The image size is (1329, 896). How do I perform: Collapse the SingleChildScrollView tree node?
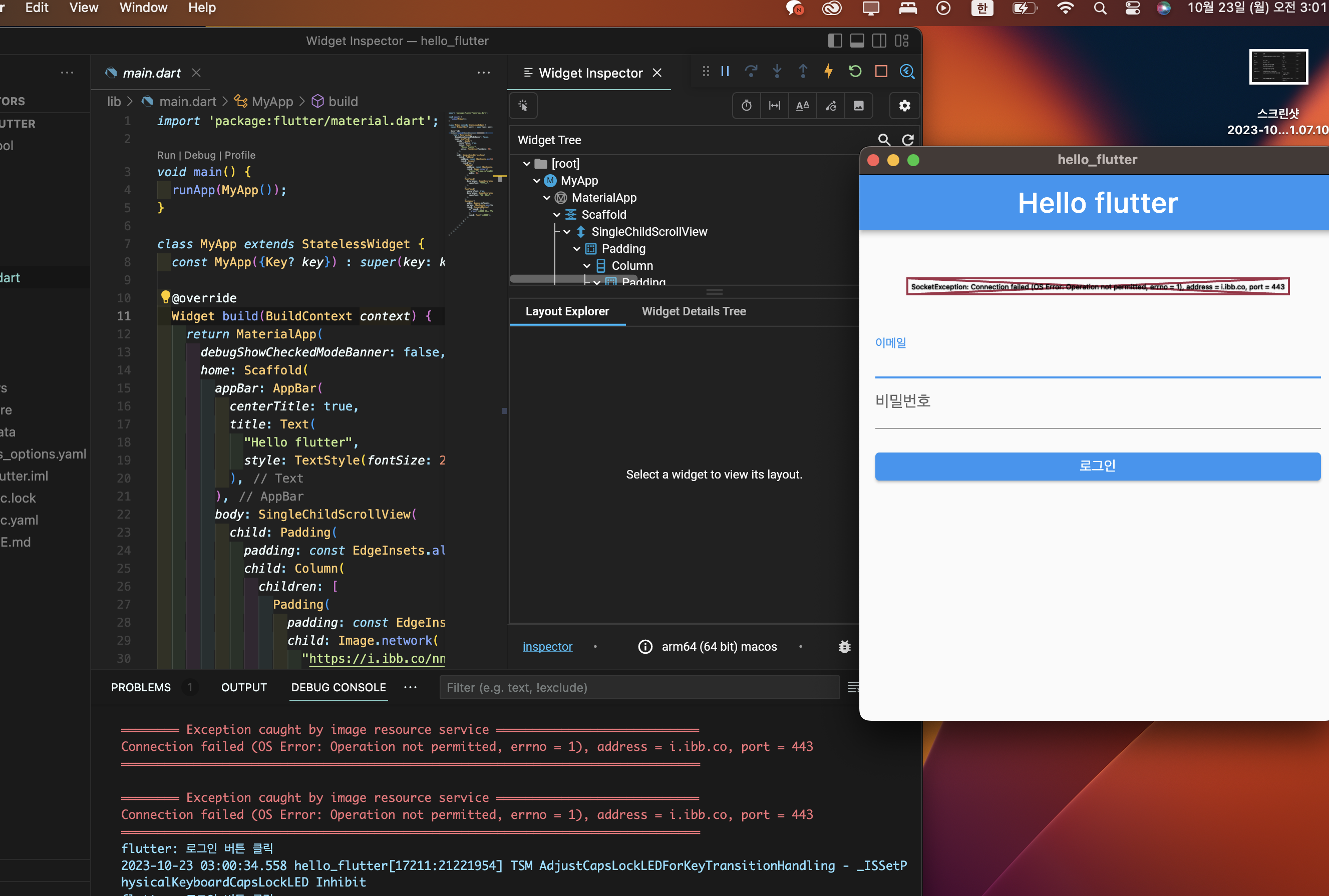coord(567,232)
